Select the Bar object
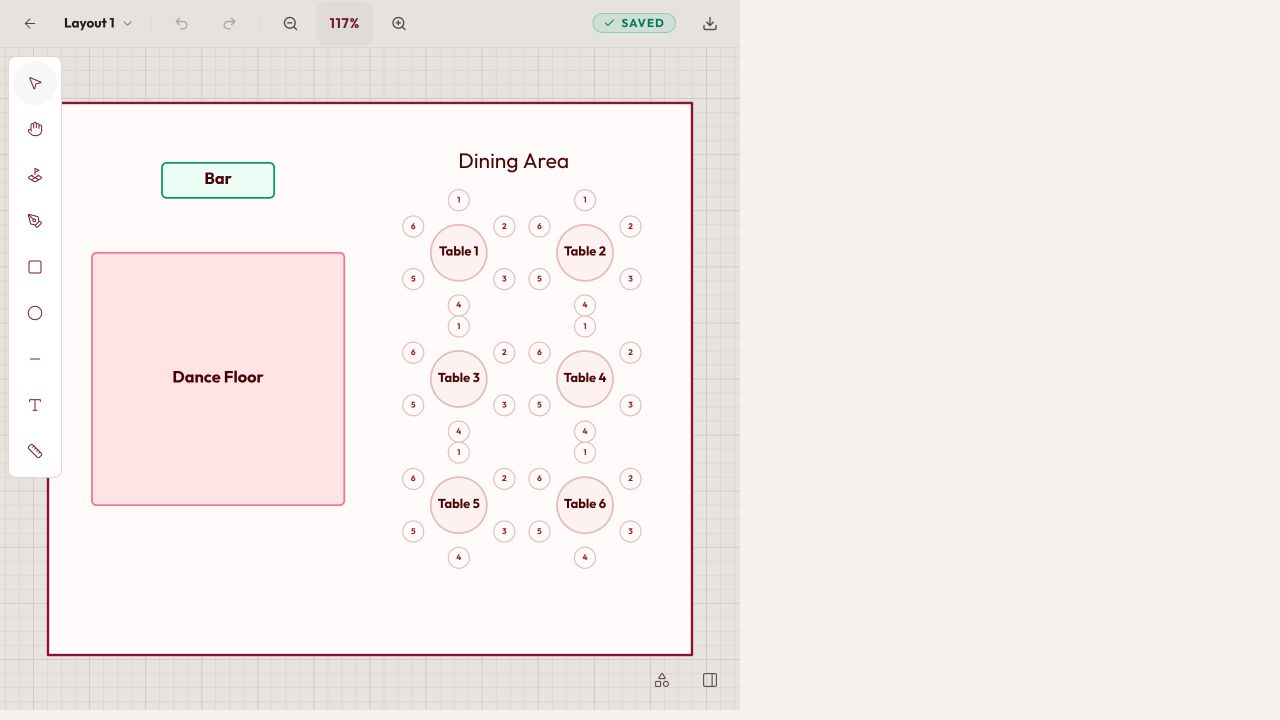The height and width of the screenshot is (720, 1280). click(218, 180)
